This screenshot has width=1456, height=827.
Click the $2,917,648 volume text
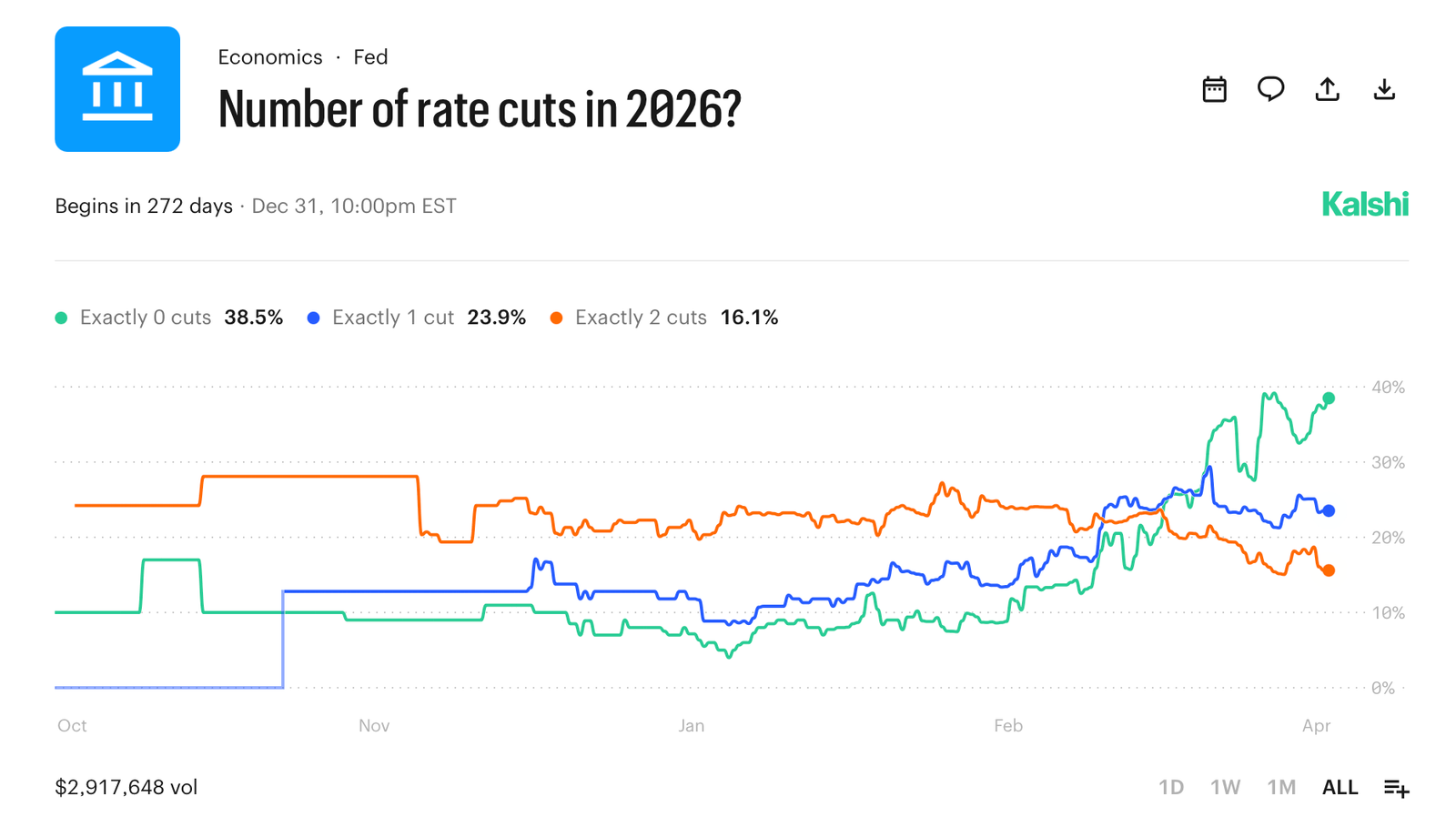[x=127, y=786]
